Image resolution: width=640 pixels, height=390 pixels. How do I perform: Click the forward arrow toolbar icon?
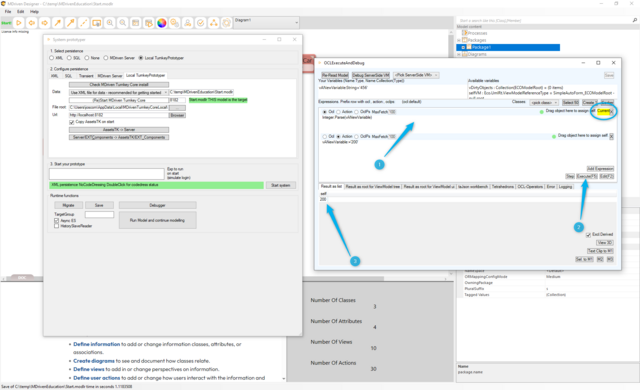[44, 23]
